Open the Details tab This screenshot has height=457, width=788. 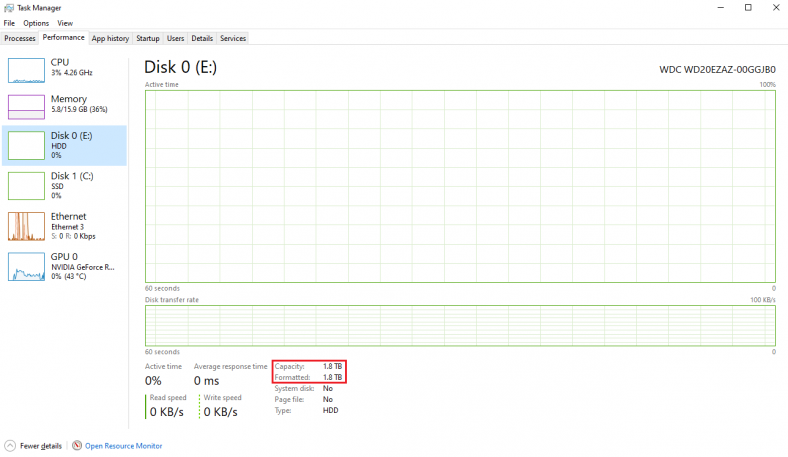[202, 38]
